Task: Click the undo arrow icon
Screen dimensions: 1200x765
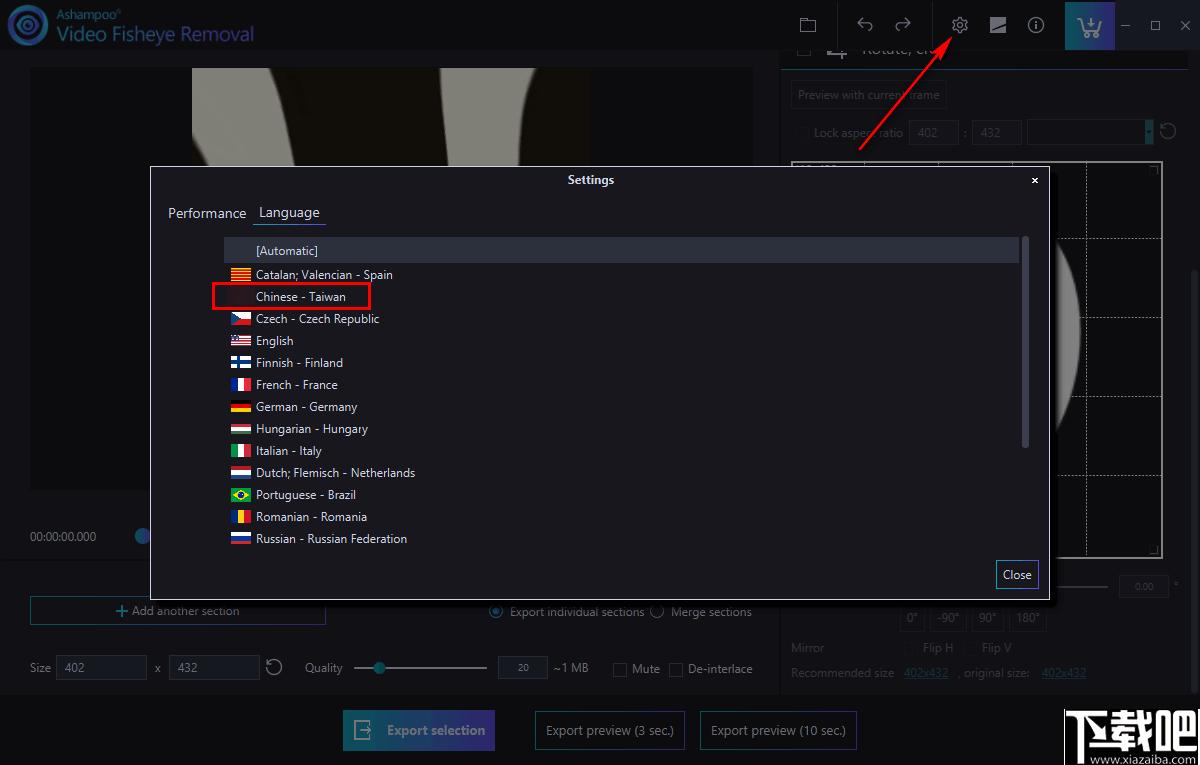Action: pyautogui.click(x=865, y=25)
